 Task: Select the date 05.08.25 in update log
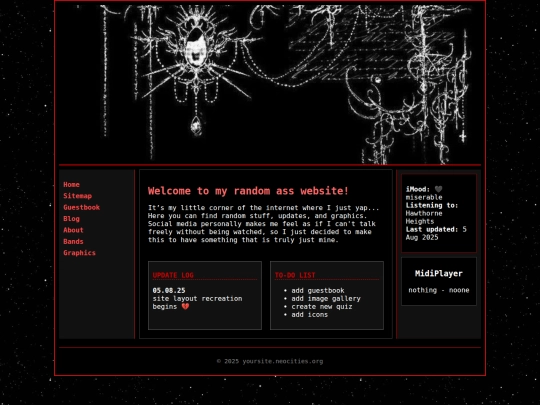[x=169, y=290]
